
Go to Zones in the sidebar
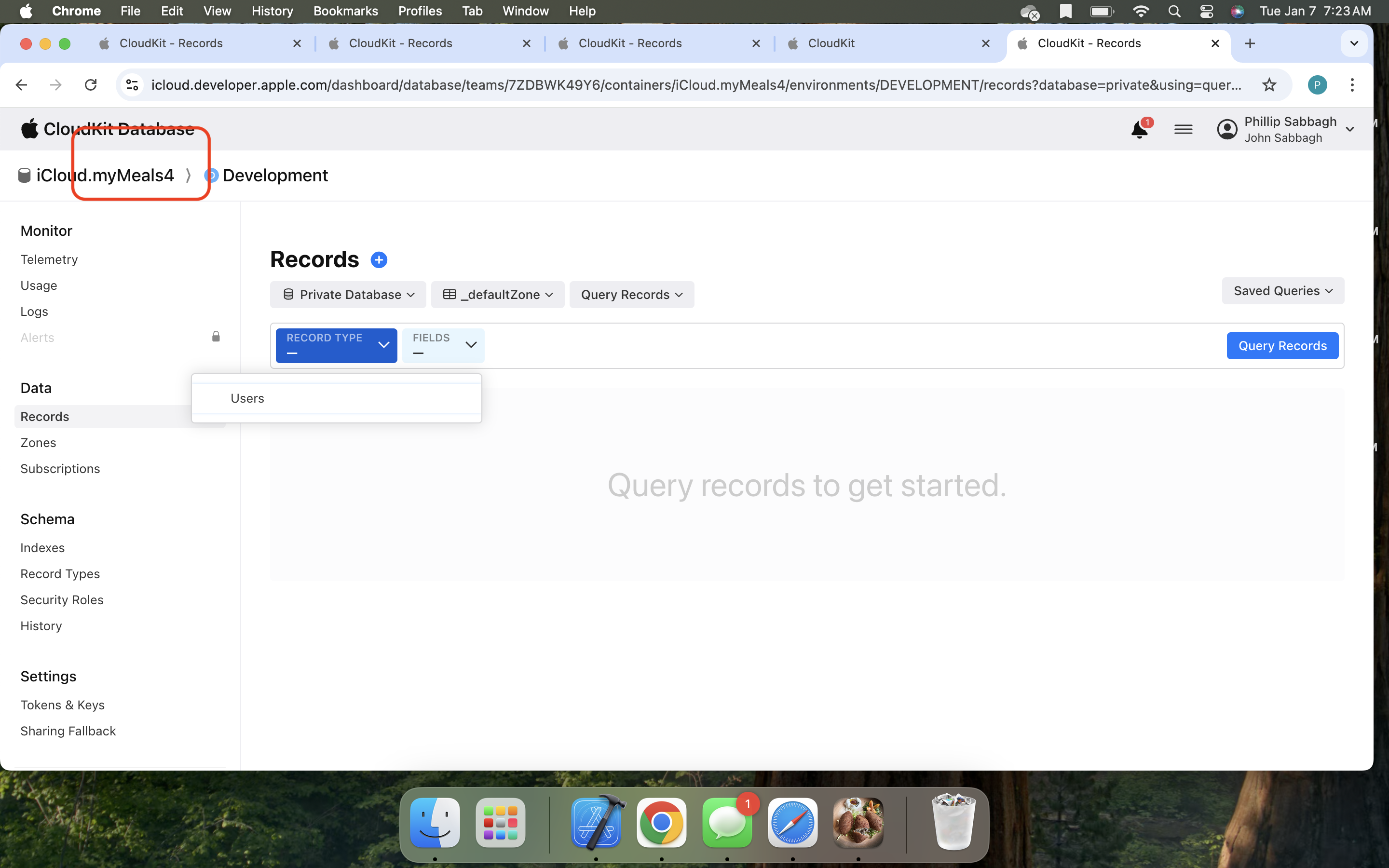click(39, 443)
